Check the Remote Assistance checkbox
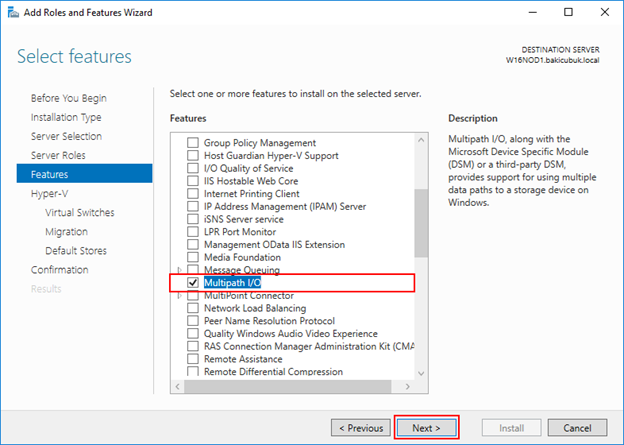Viewport: 624px width, 445px height. click(x=193, y=359)
